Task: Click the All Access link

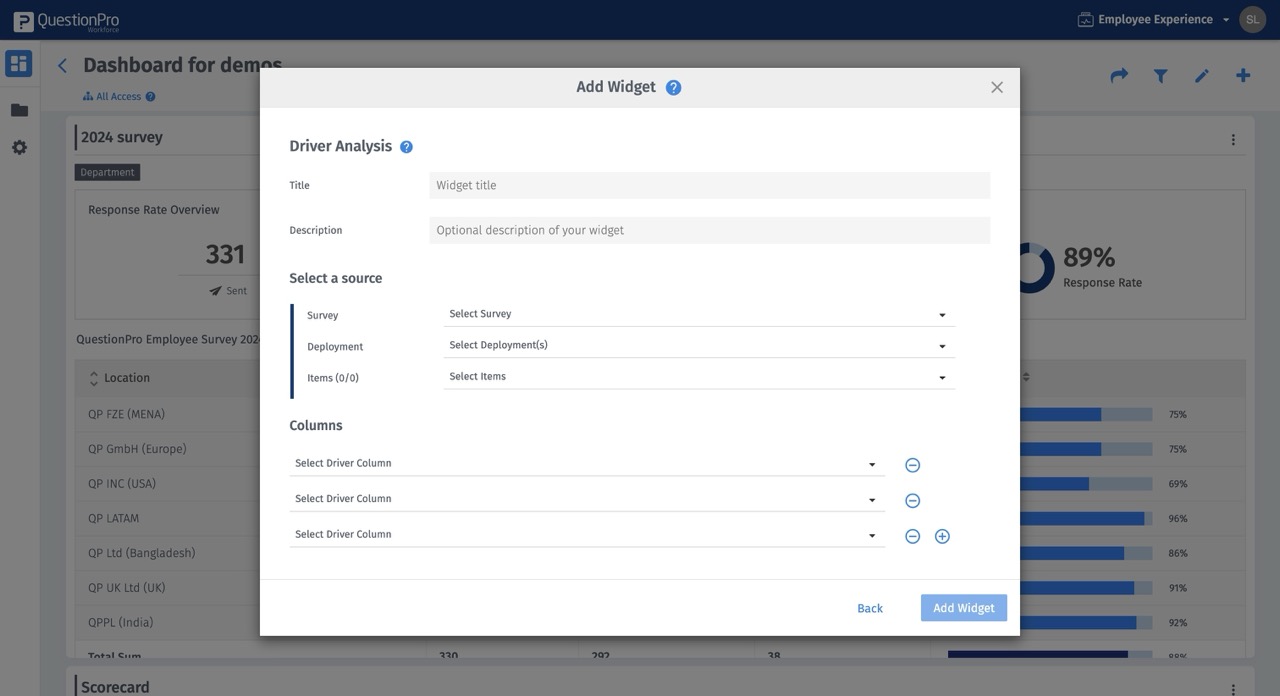Action: [x=118, y=97]
